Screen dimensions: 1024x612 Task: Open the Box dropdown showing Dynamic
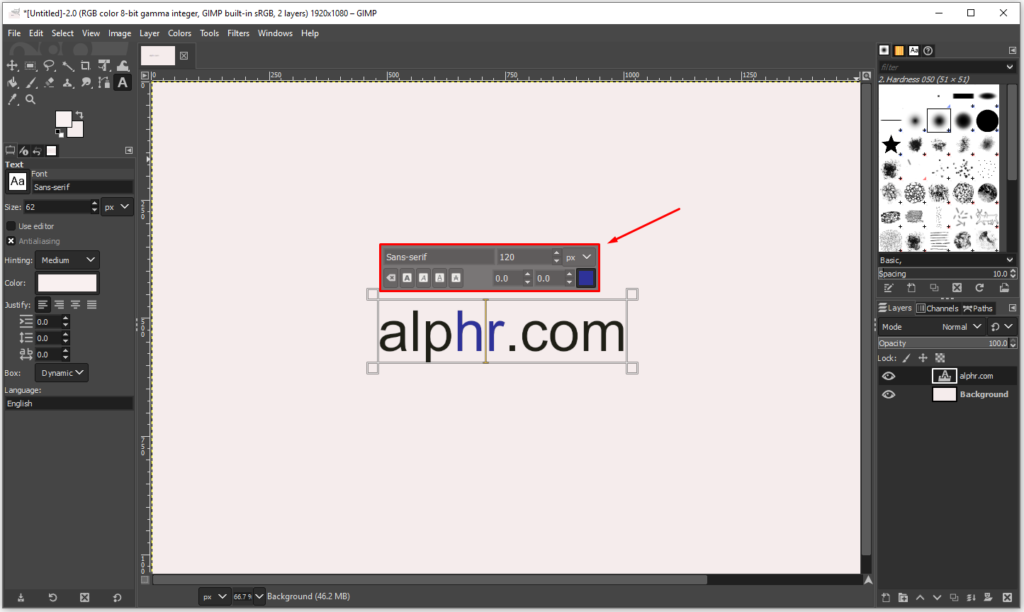(x=61, y=372)
